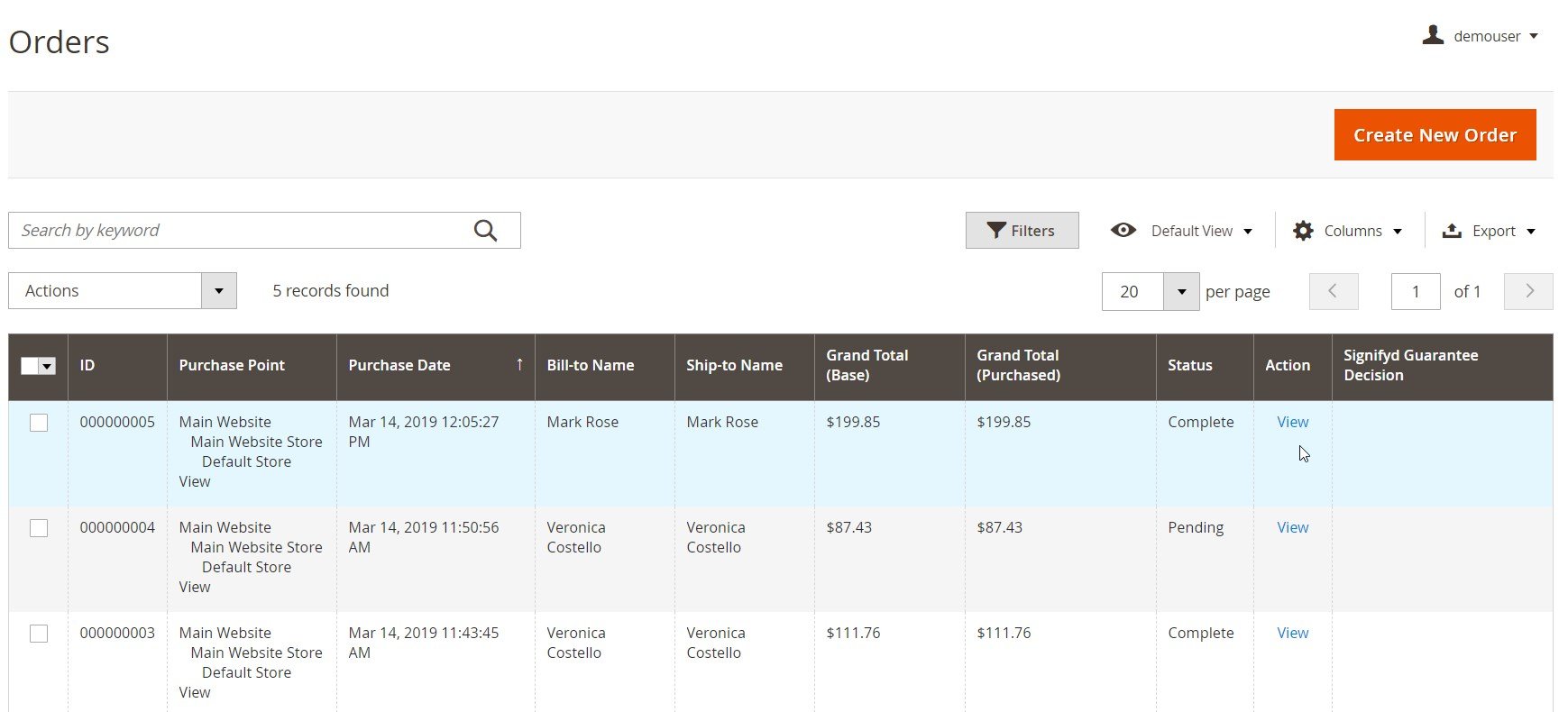The height and width of the screenshot is (712, 1568).
Task: Open the mass-select dropdown arrow in header
Action: (x=48, y=365)
